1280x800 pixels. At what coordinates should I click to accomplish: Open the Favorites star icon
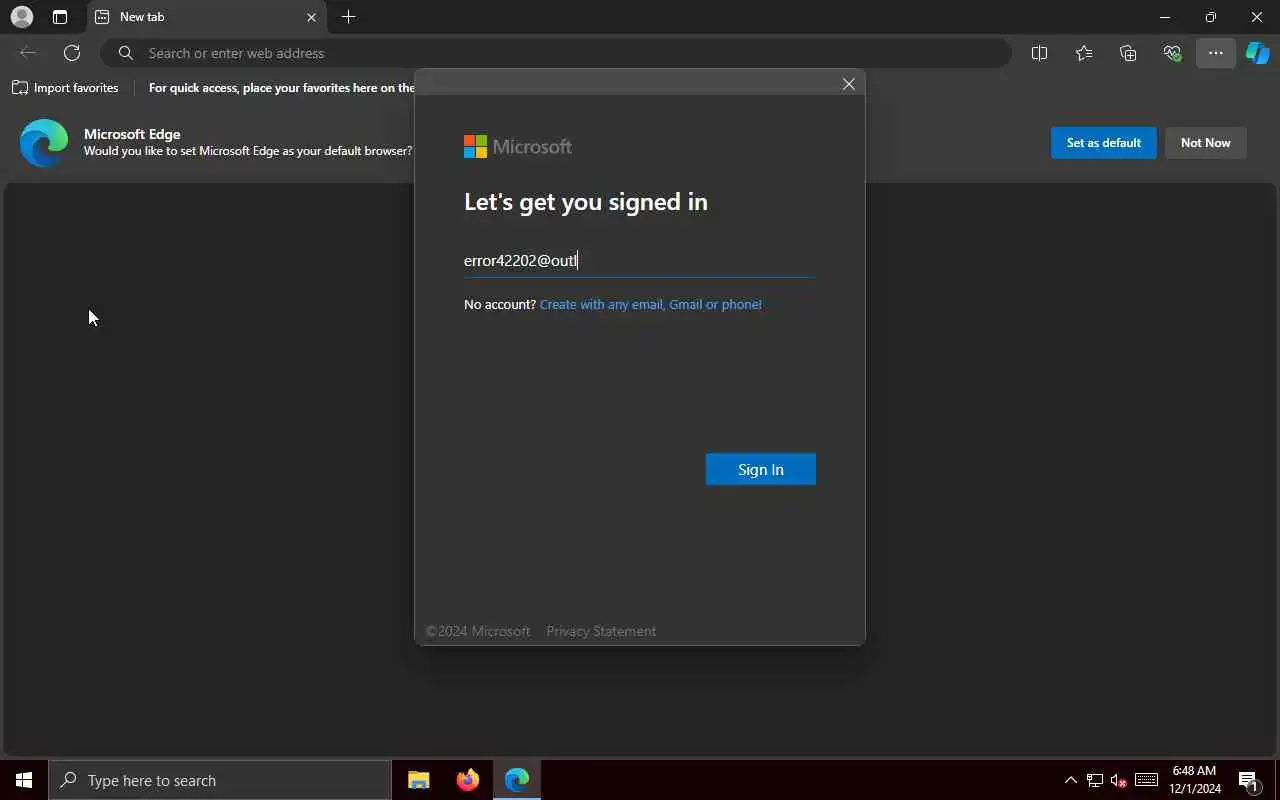(x=1084, y=53)
